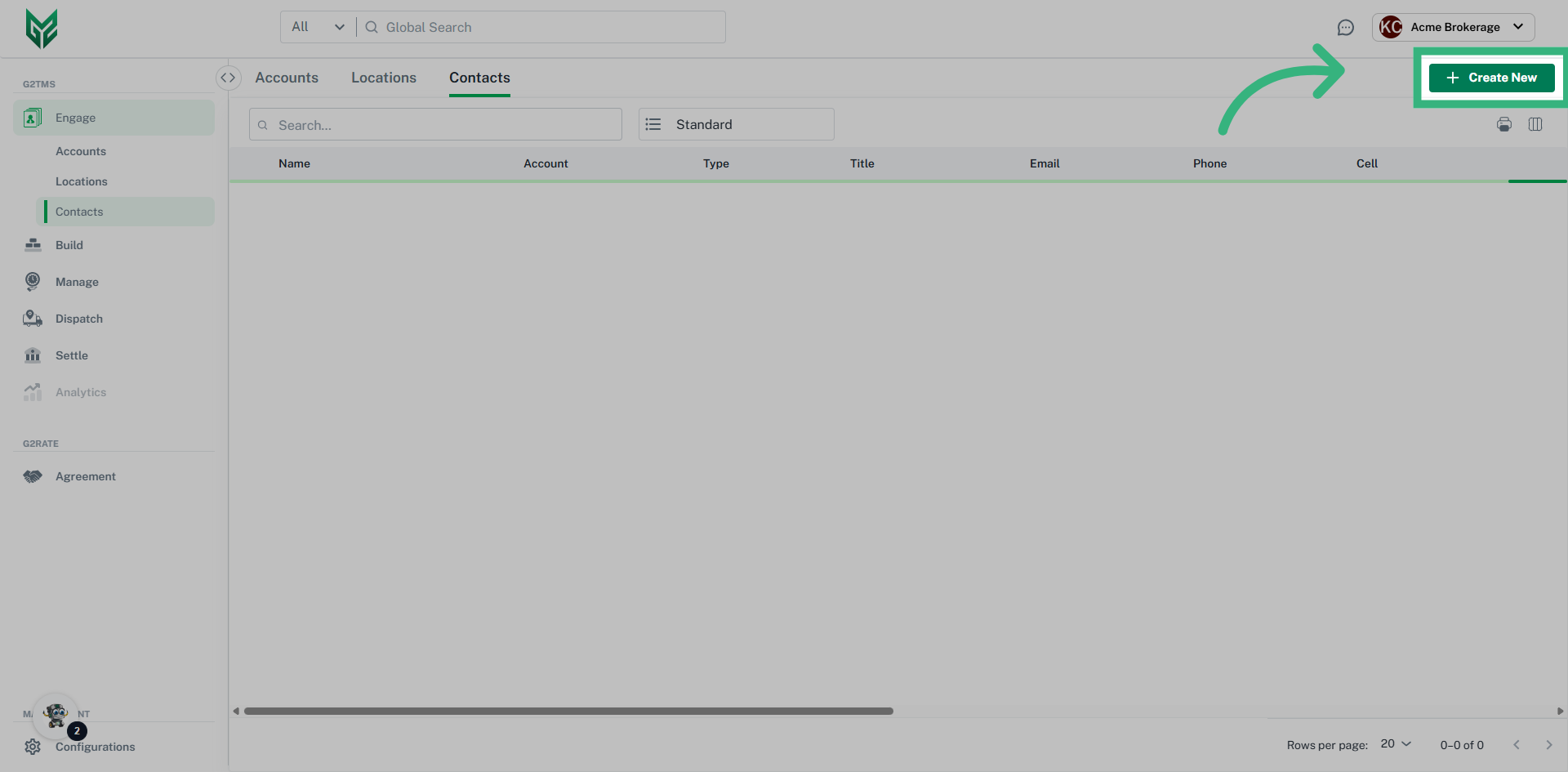Image resolution: width=1568 pixels, height=772 pixels.
Task: Click the contacts Search field
Action: [435, 124]
